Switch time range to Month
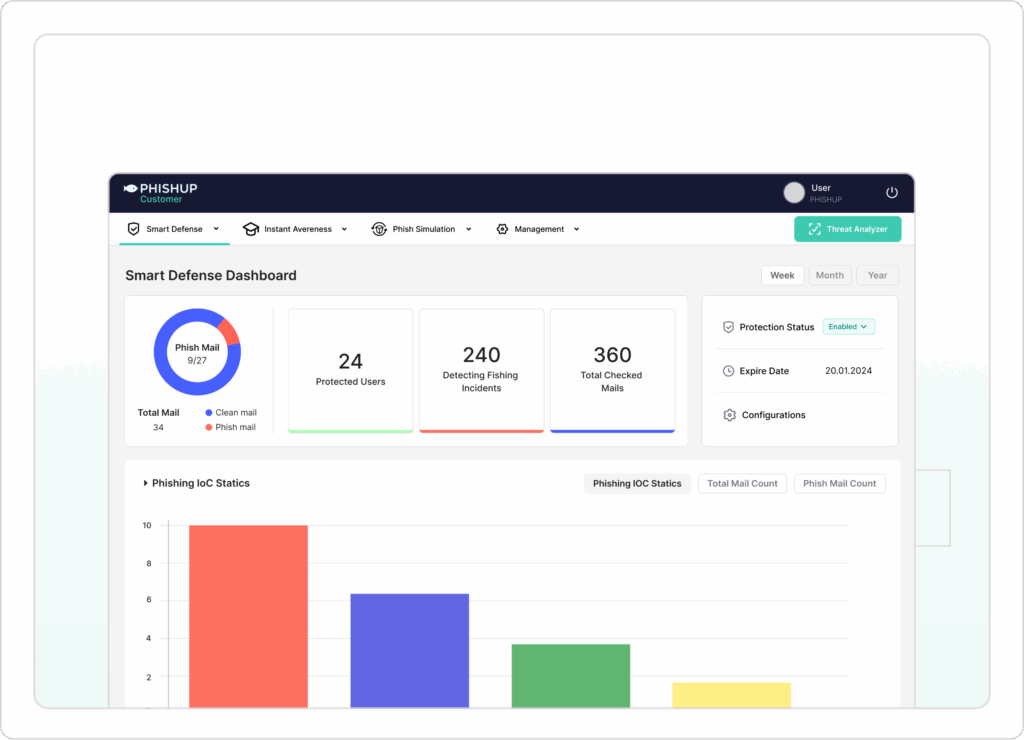 (830, 275)
